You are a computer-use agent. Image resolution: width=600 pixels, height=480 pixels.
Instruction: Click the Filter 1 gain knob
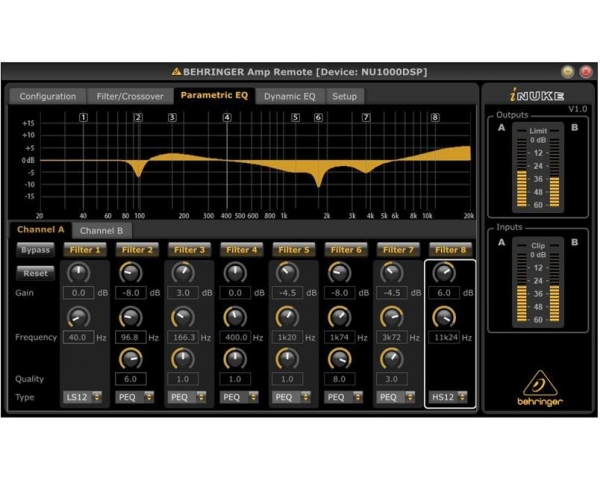pyautogui.click(x=78, y=273)
